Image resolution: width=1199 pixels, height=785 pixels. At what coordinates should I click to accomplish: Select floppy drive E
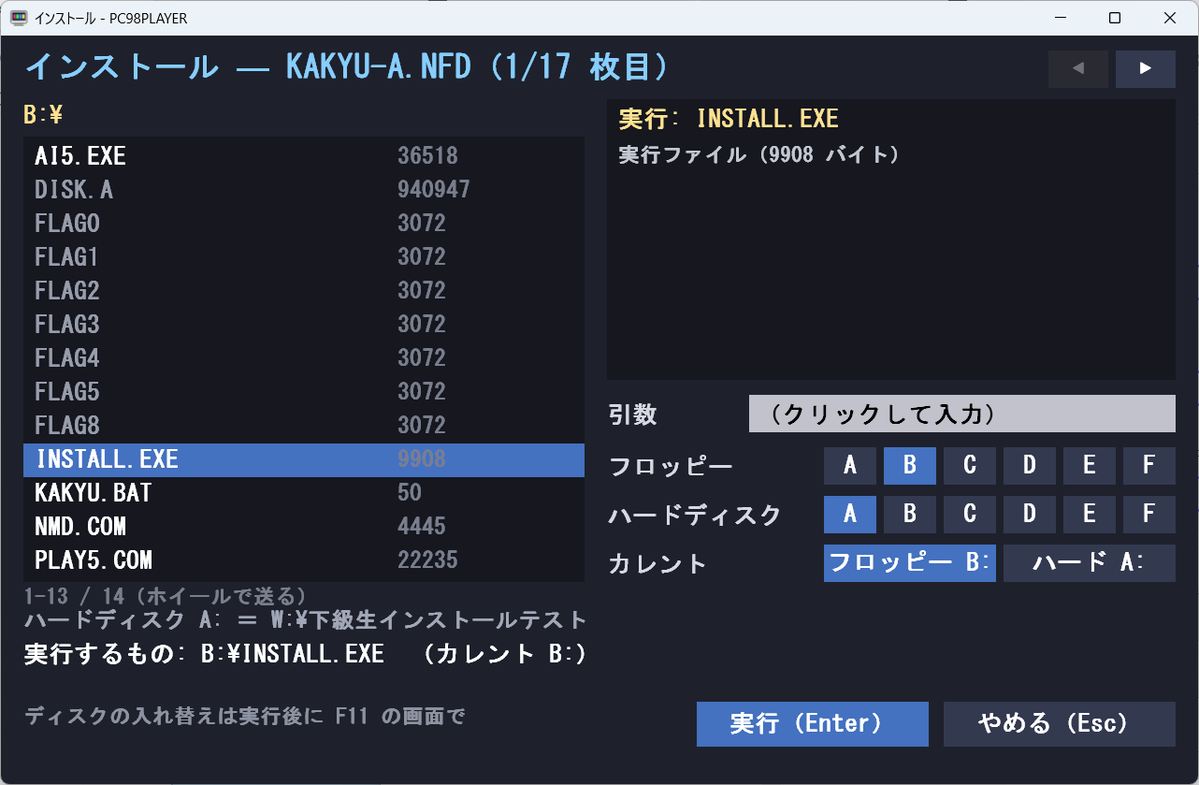pyautogui.click(x=1089, y=465)
